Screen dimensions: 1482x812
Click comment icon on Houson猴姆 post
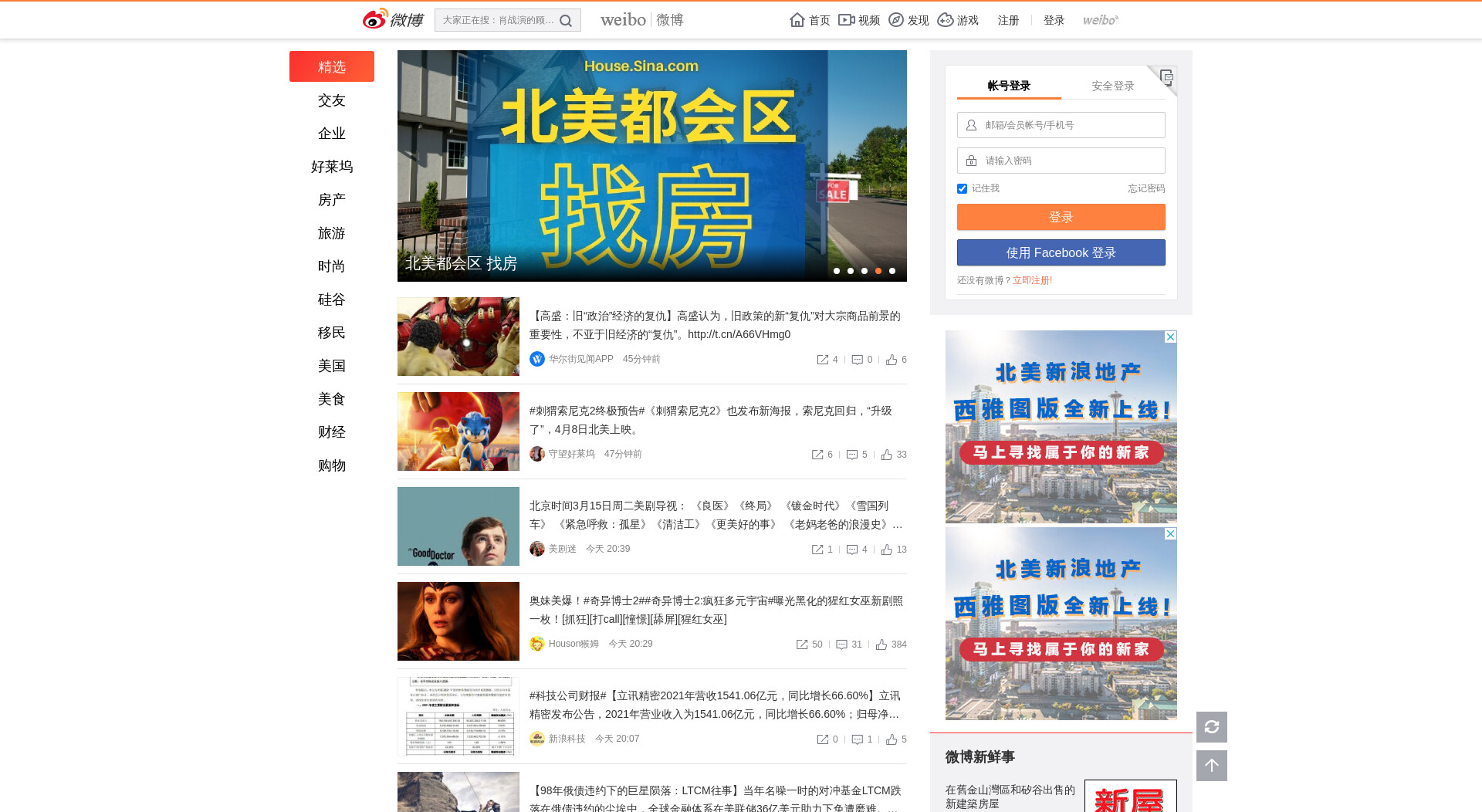point(842,645)
